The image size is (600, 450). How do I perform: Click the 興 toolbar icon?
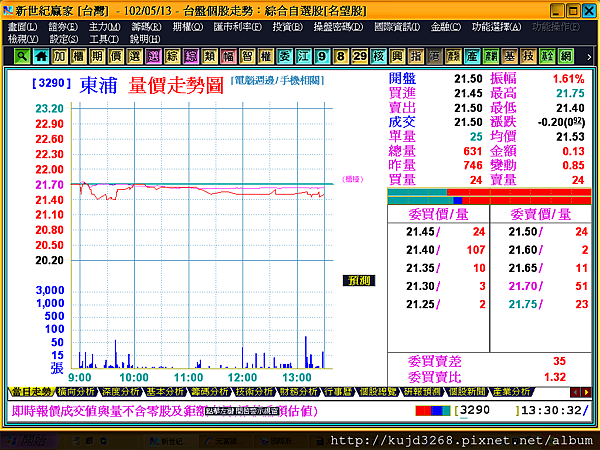pyautogui.click(x=397, y=56)
